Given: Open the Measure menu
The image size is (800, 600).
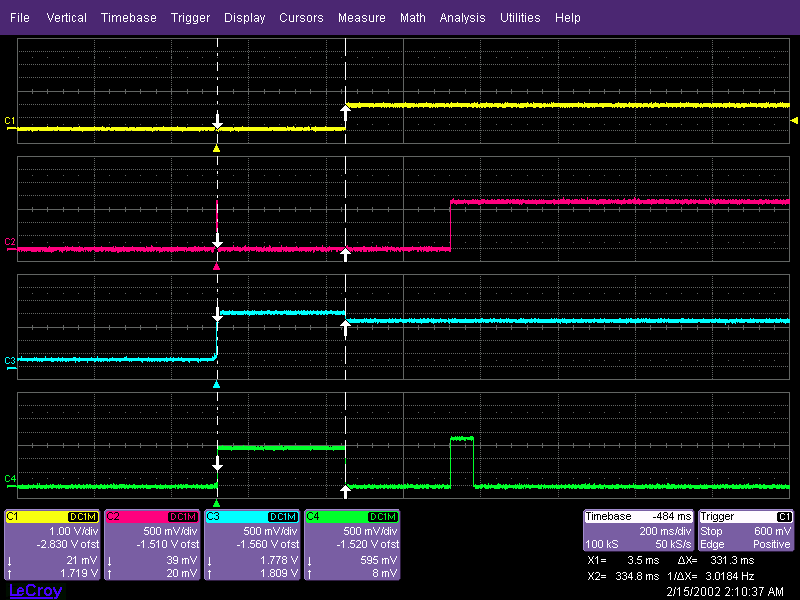Looking at the screenshot, I should click(x=362, y=18).
